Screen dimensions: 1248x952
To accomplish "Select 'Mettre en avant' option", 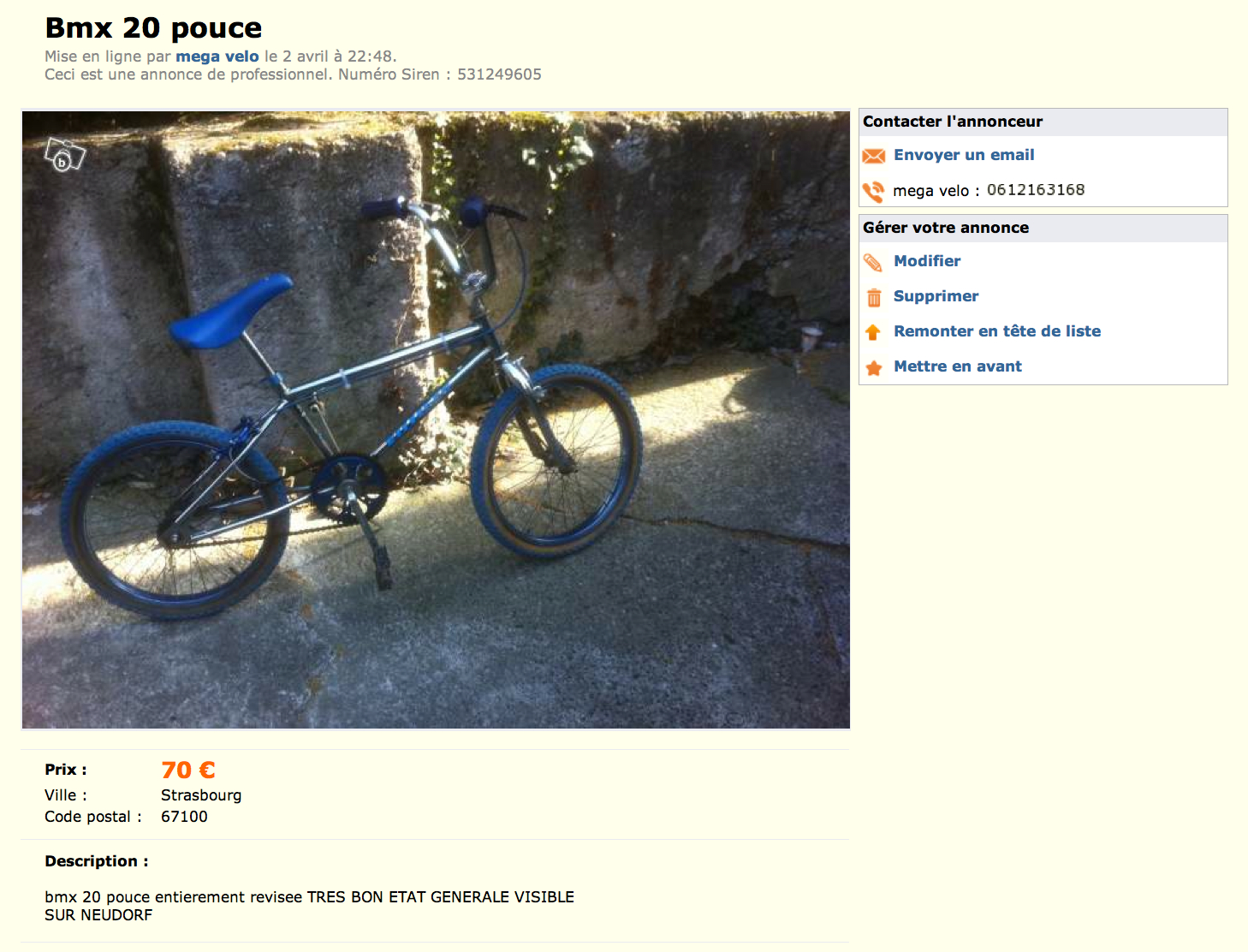I will [x=958, y=366].
